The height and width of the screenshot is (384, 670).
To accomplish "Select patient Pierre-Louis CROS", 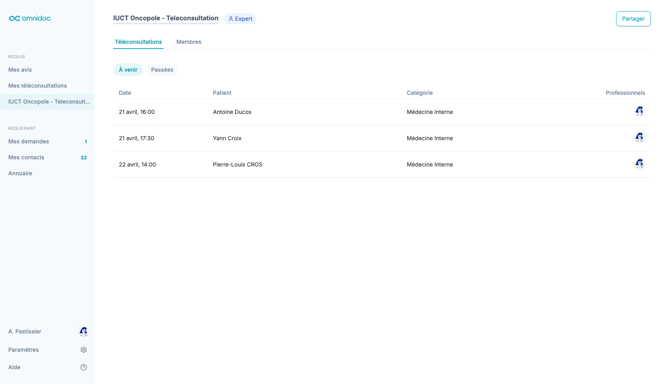I will [237, 164].
